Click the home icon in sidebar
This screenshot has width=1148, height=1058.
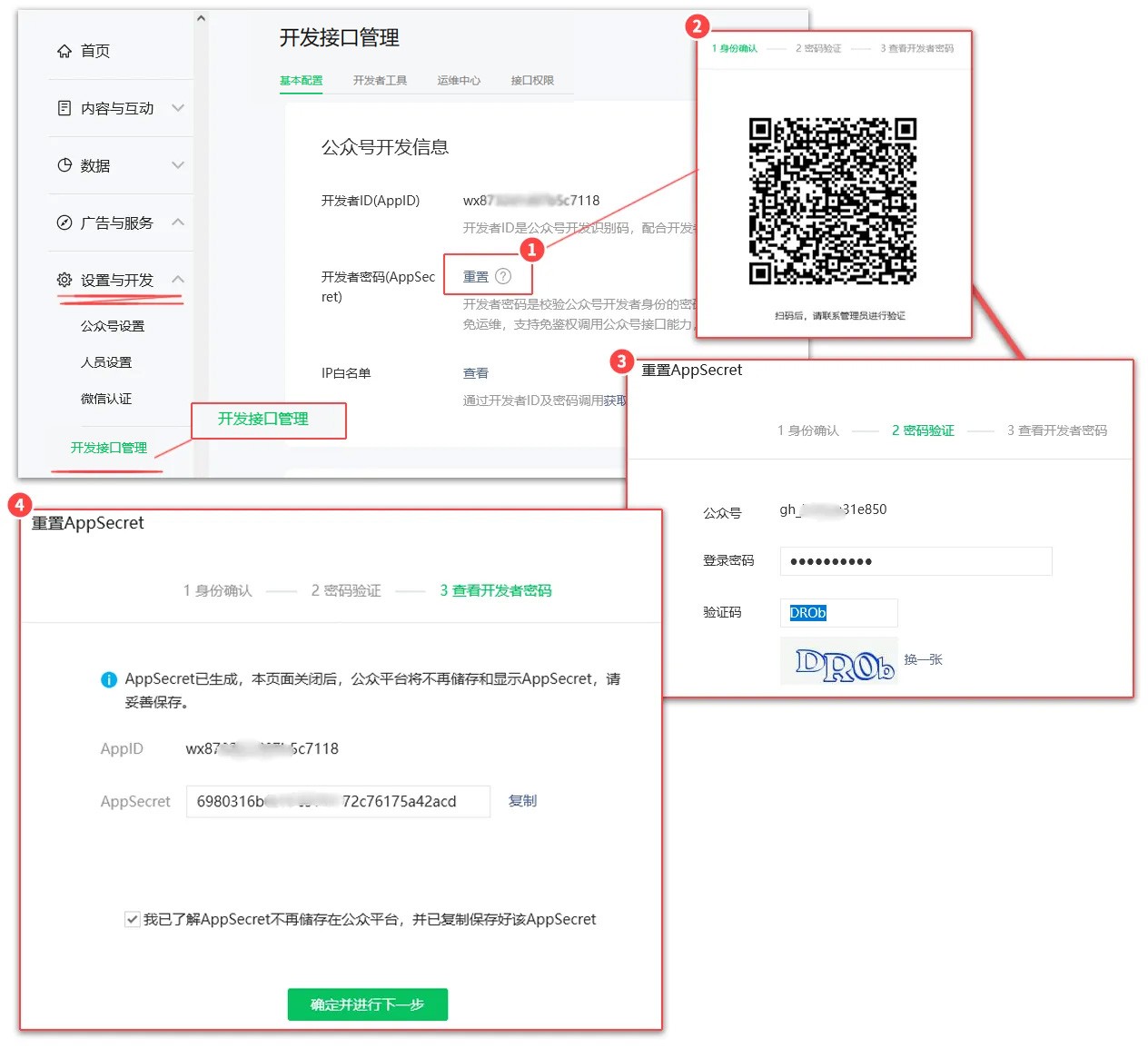click(64, 51)
